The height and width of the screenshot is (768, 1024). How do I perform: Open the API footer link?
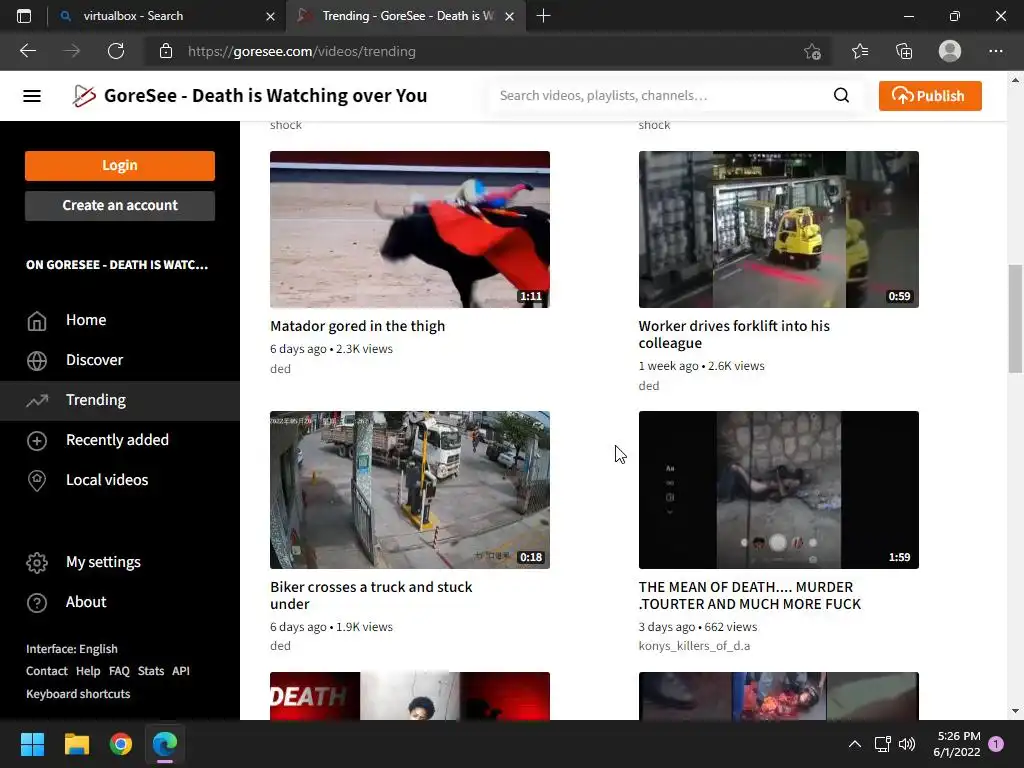[x=181, y=671]
